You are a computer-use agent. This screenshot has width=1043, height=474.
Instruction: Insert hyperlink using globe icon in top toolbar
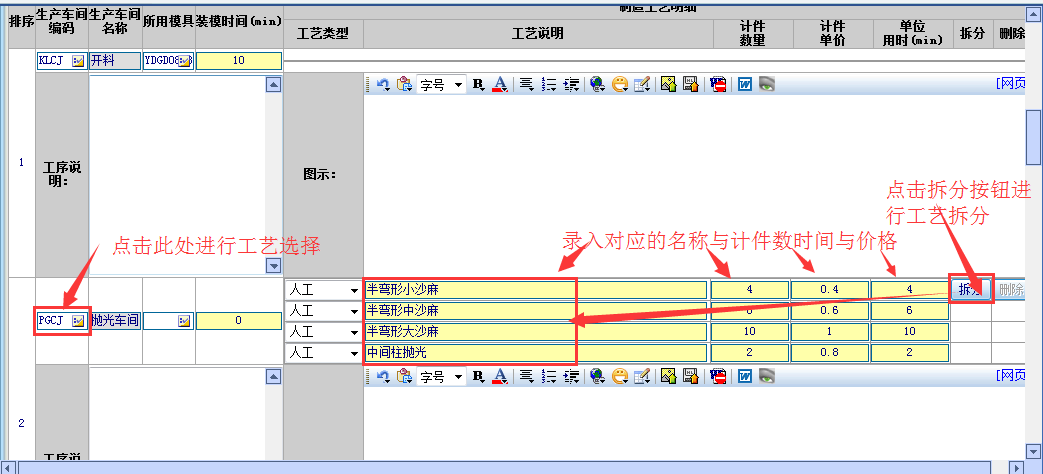pyautogui.click(x=597, y=85)
